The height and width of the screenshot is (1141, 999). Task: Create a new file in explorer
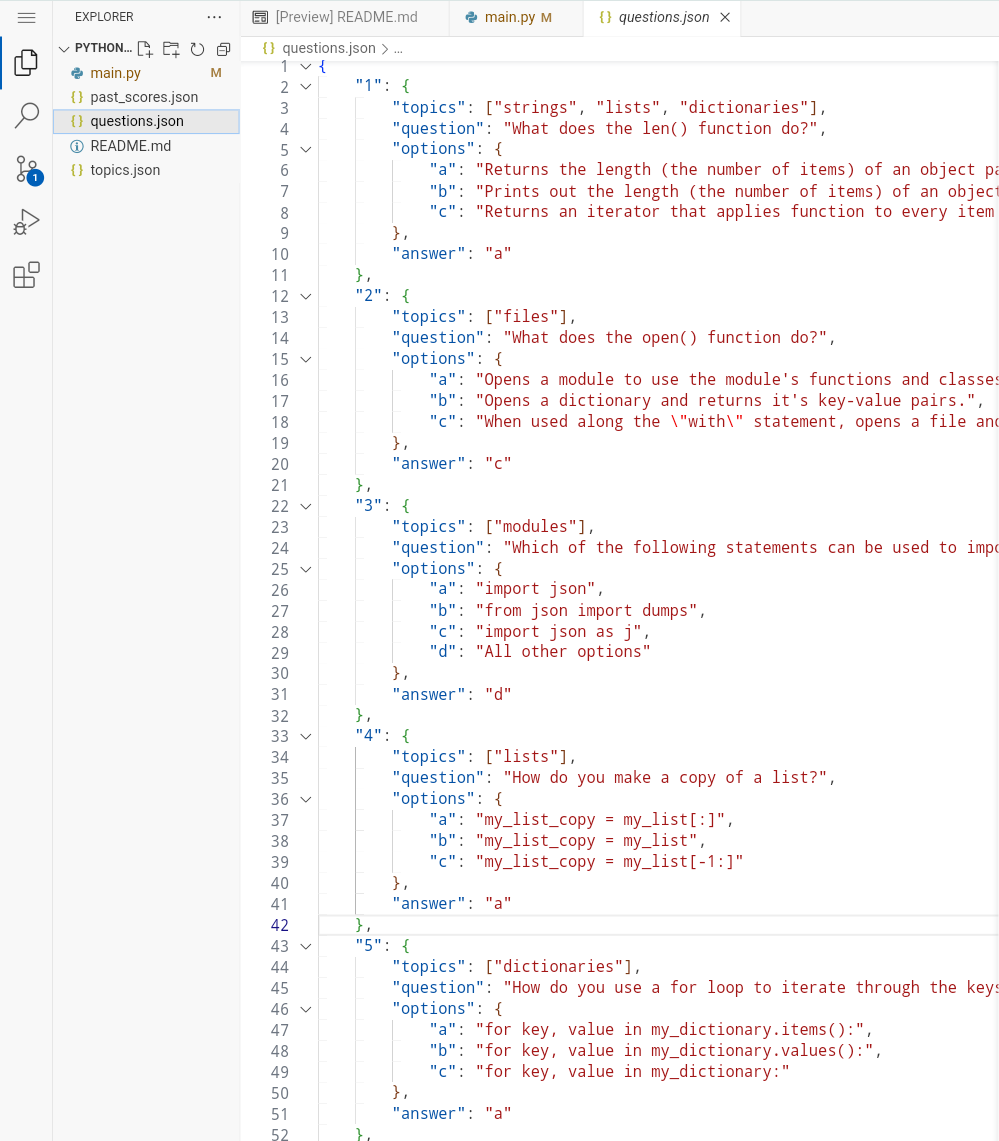coord(145,49)
